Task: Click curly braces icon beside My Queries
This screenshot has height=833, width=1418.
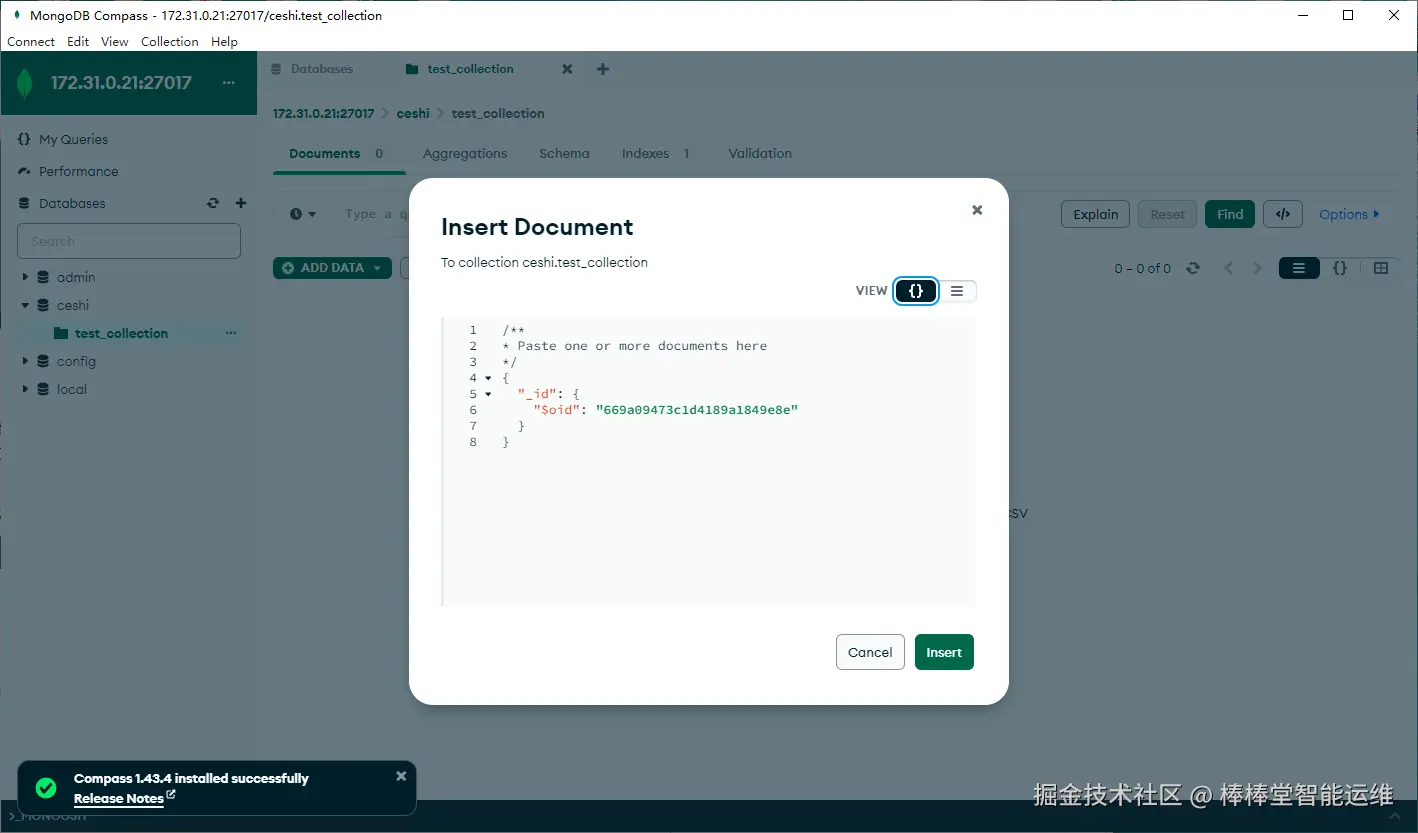Action: pyautogui.click(x=25, y=139)
